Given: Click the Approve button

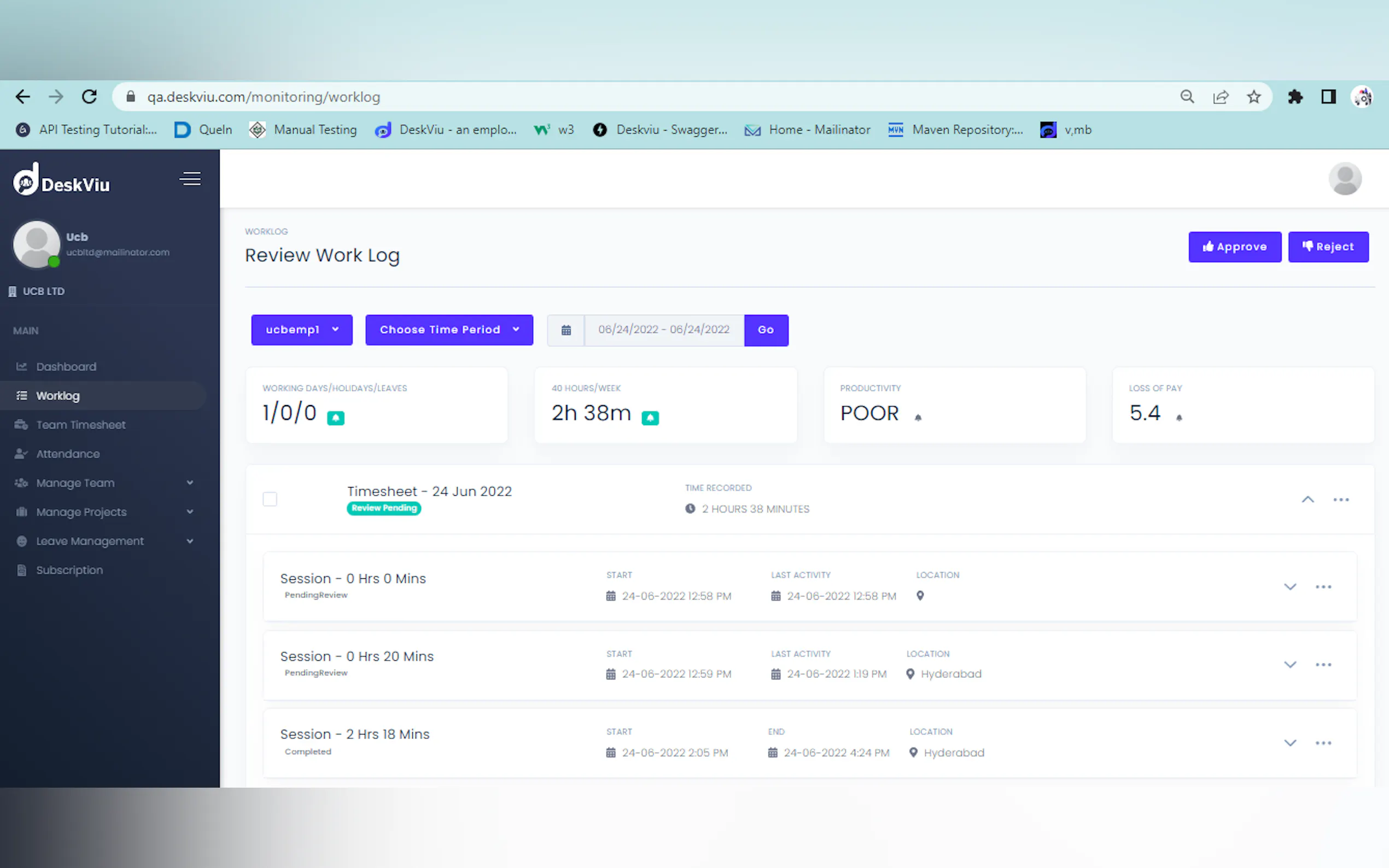Looking at the screenshot, I should coord(1235,247).
